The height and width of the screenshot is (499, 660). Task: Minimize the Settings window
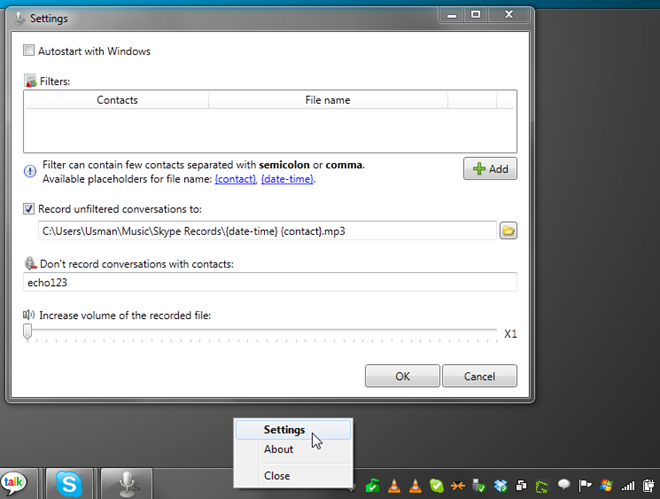(452, 15)
